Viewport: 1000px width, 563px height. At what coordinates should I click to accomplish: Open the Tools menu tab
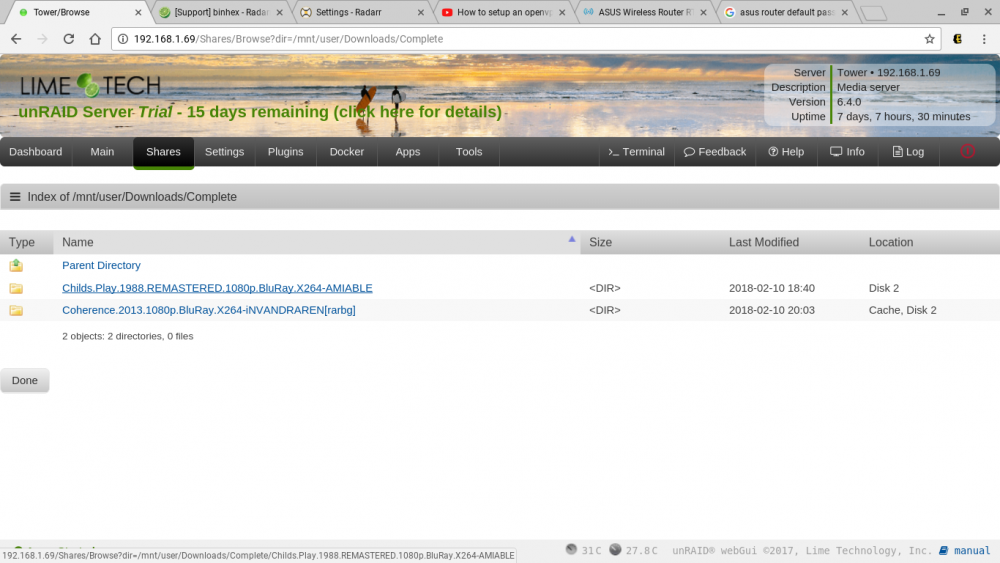pyautogui.click(x=469, y=152)
